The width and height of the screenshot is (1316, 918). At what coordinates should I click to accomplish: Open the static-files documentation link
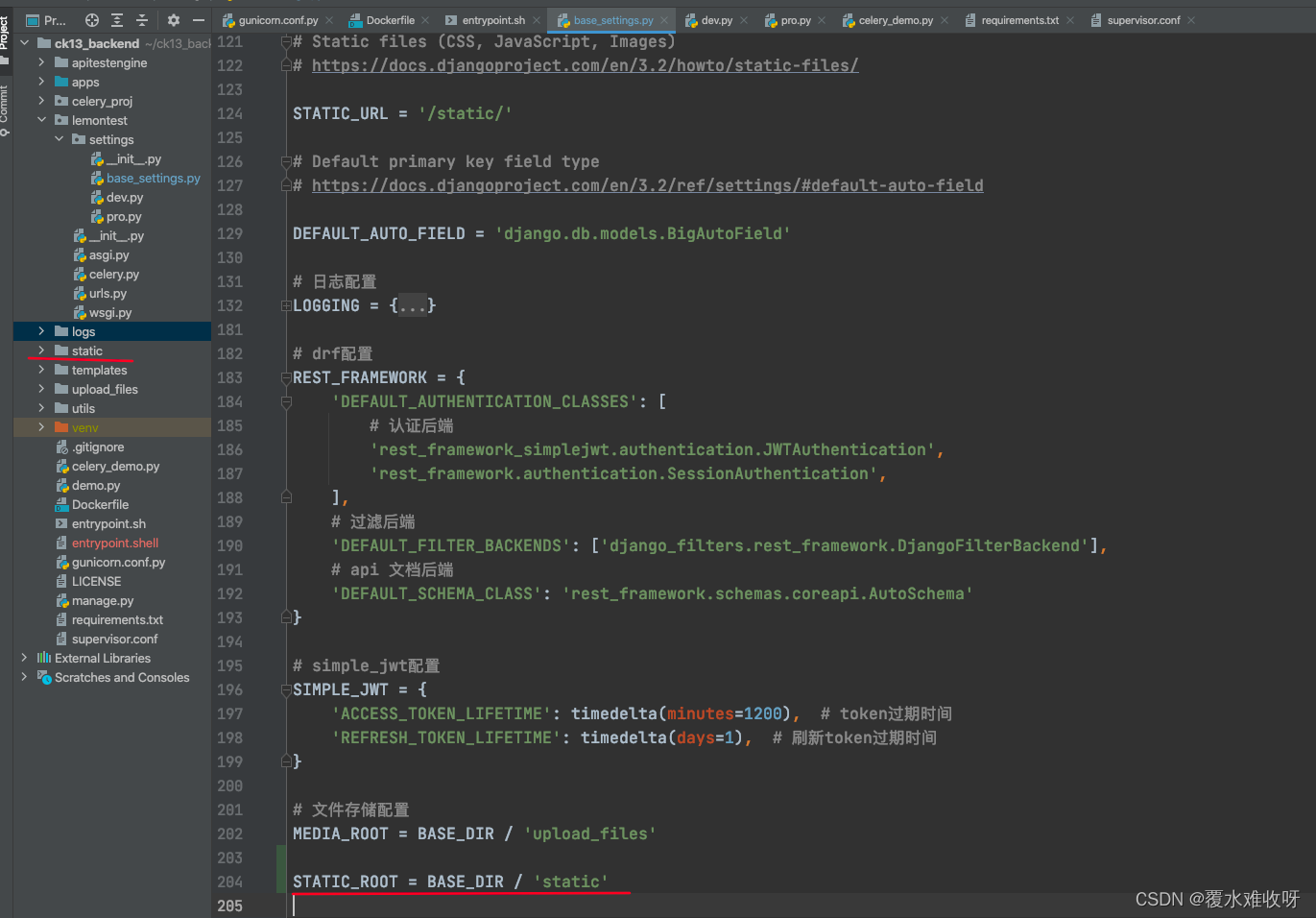585,65
